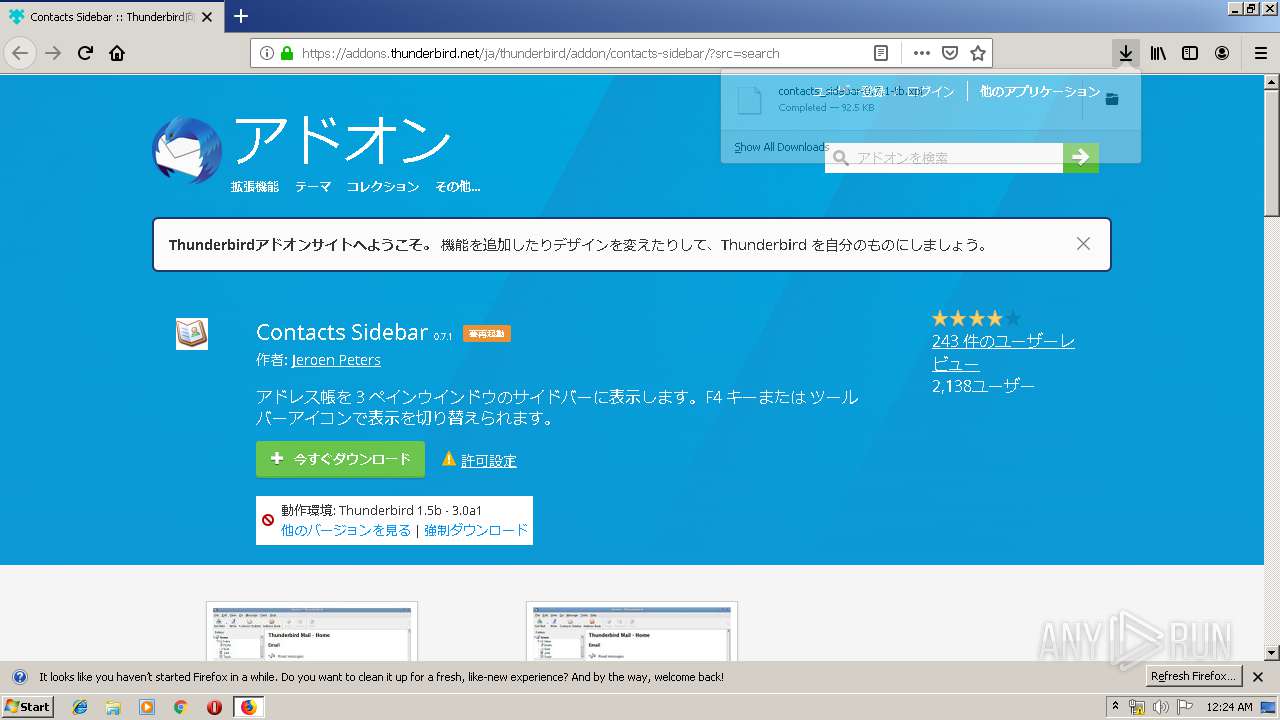The width and height of the screenshot is (1280, 720).
Task: Click the red Opera taskbar icon
Action: coord(214,707)
